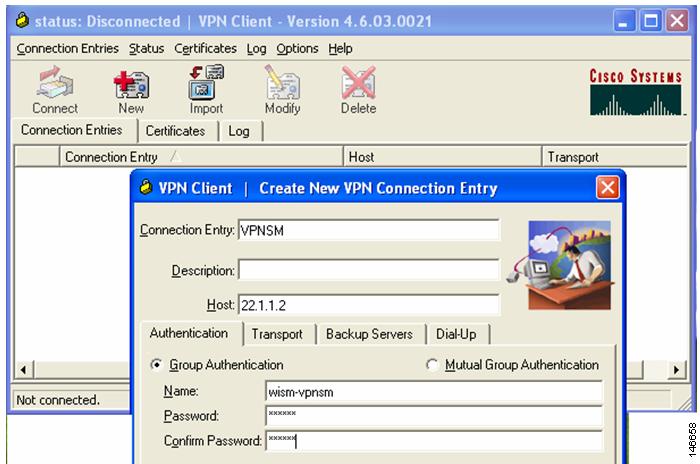Select the Backup Servers tab
This screenshot has height=464, width=700.
click(369, 334)
